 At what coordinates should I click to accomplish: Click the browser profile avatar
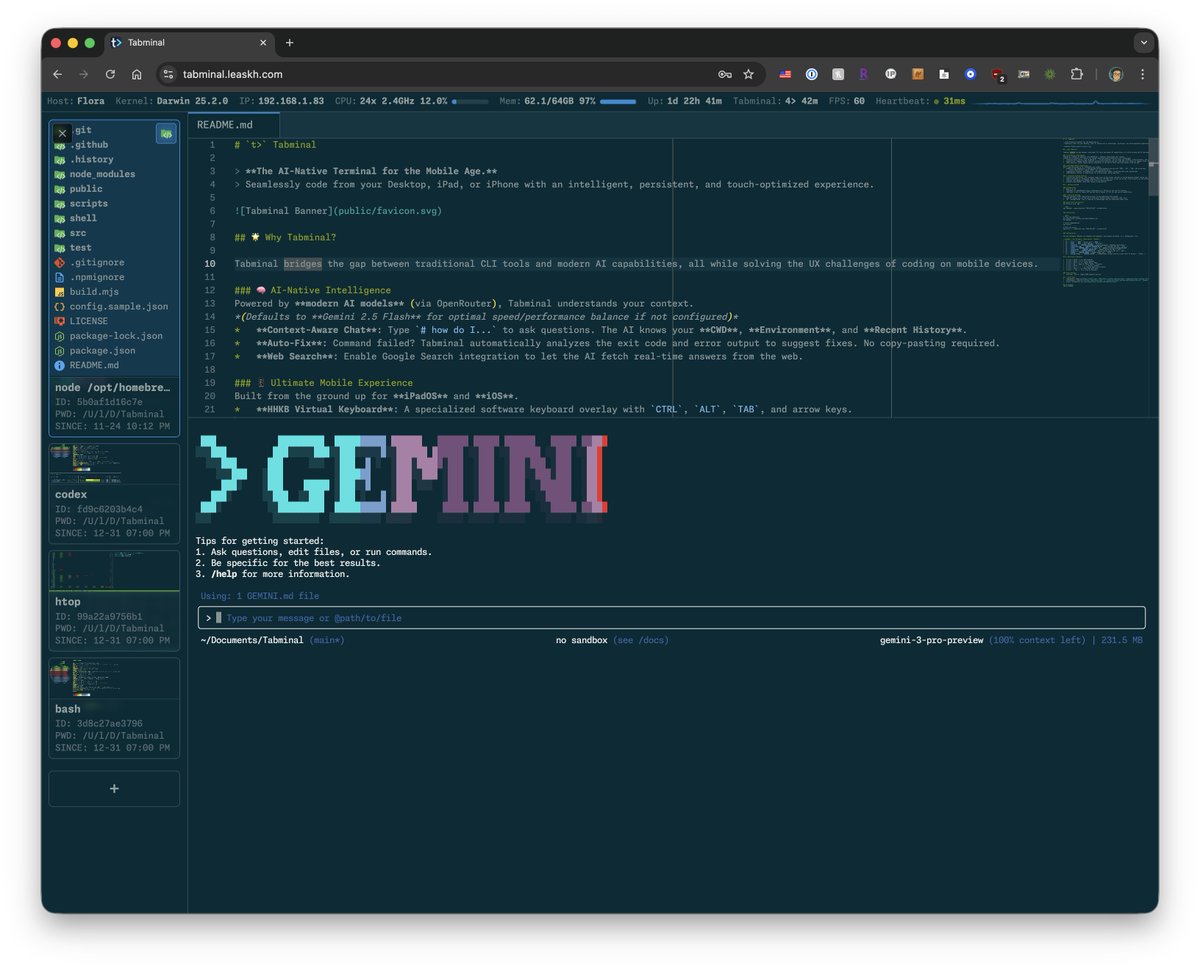(x=1115, y=74)
